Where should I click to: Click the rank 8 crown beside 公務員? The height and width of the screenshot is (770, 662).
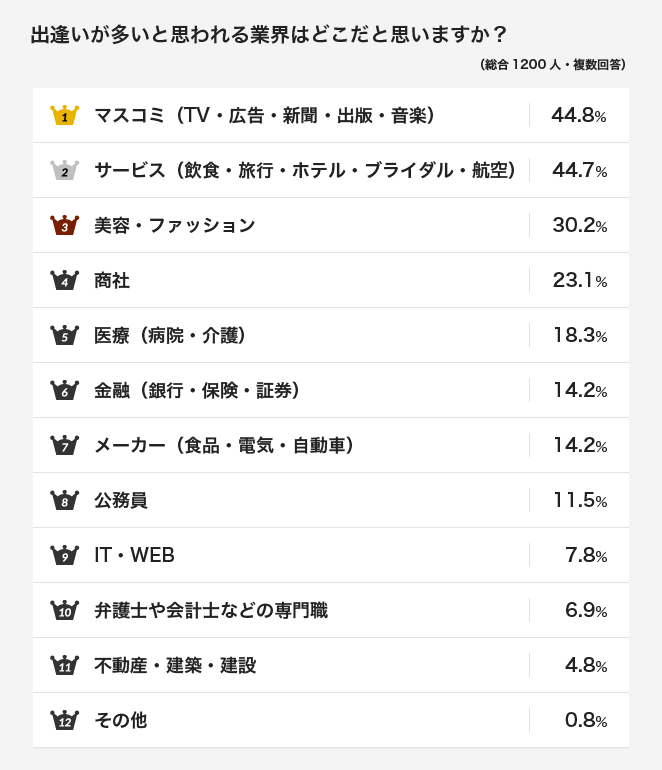tap(64, 500)
